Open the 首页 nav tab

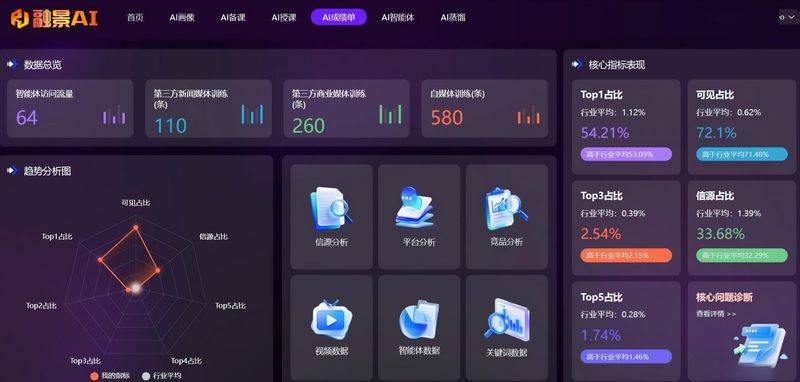coord(135,17)
